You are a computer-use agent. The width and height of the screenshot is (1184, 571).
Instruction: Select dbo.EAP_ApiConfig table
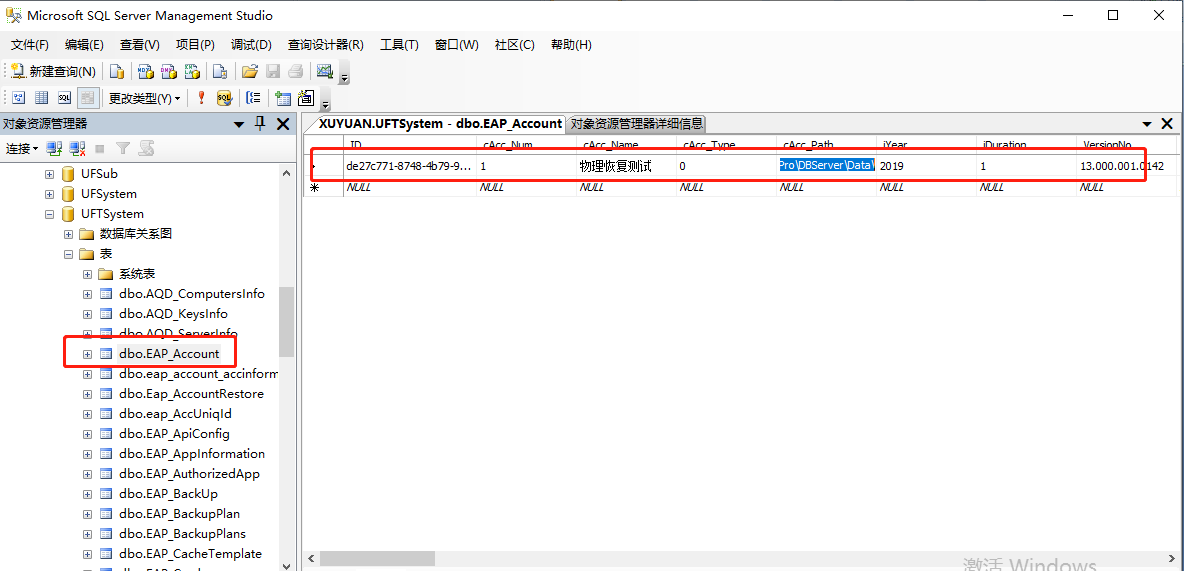[x=174, y=434]
